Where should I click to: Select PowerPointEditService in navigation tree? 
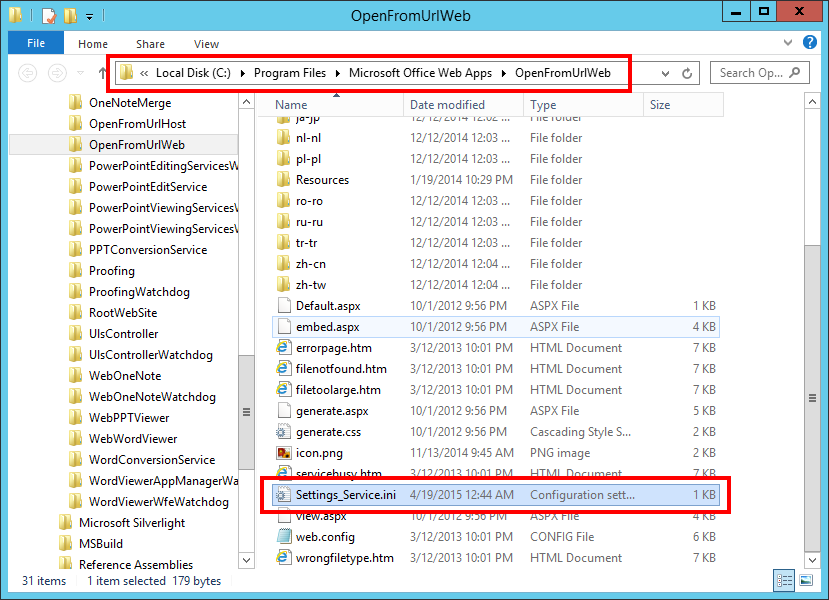pos(148,187)
